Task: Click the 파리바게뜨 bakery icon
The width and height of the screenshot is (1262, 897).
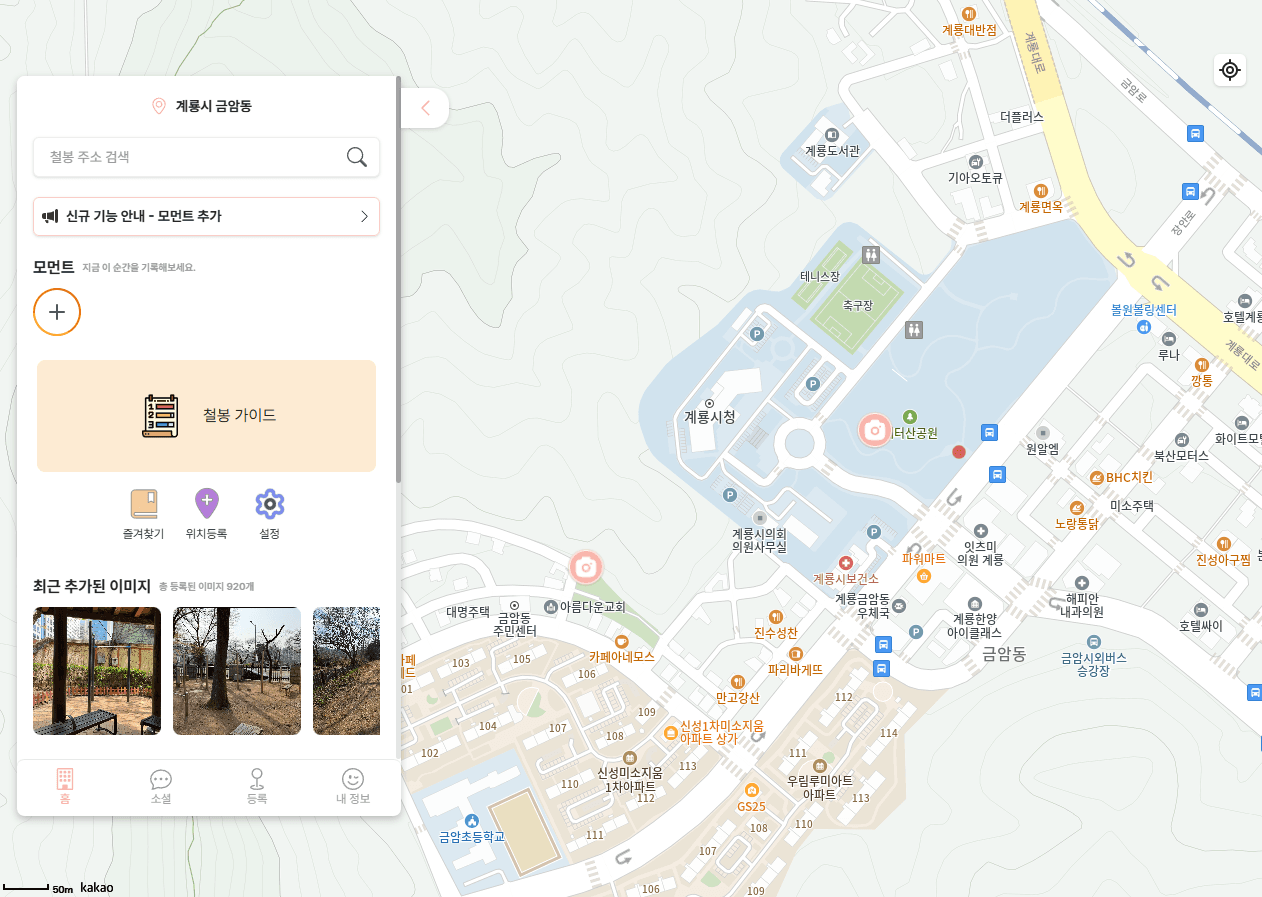Action: (796, 654)
